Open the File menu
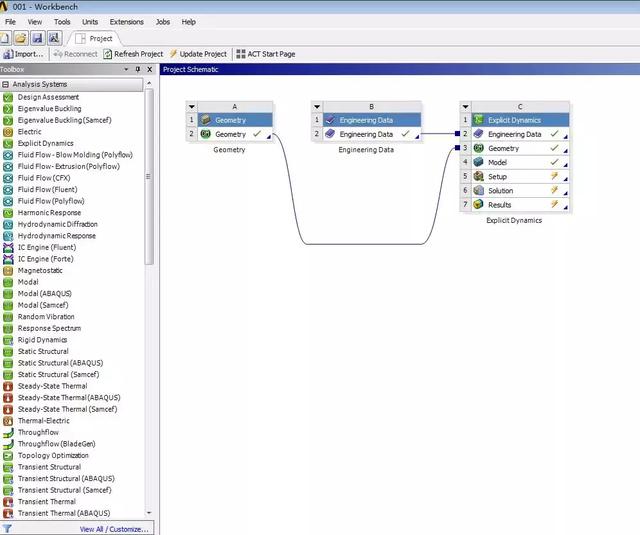 10,22
